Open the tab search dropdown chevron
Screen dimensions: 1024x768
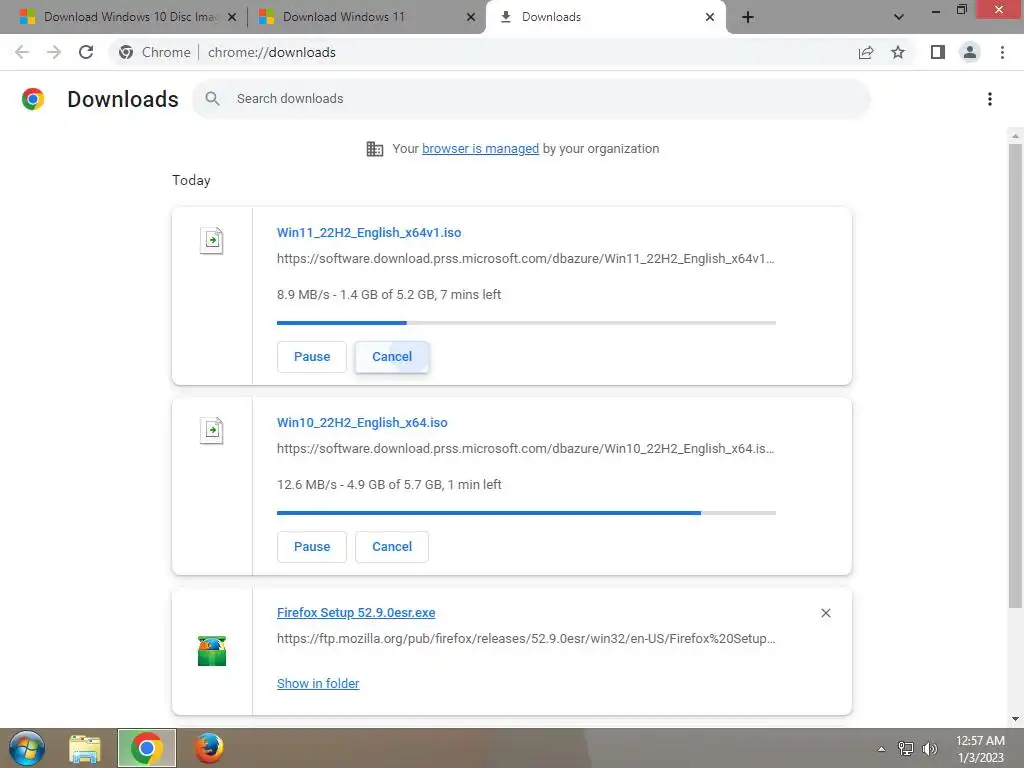tap(899, 17)
